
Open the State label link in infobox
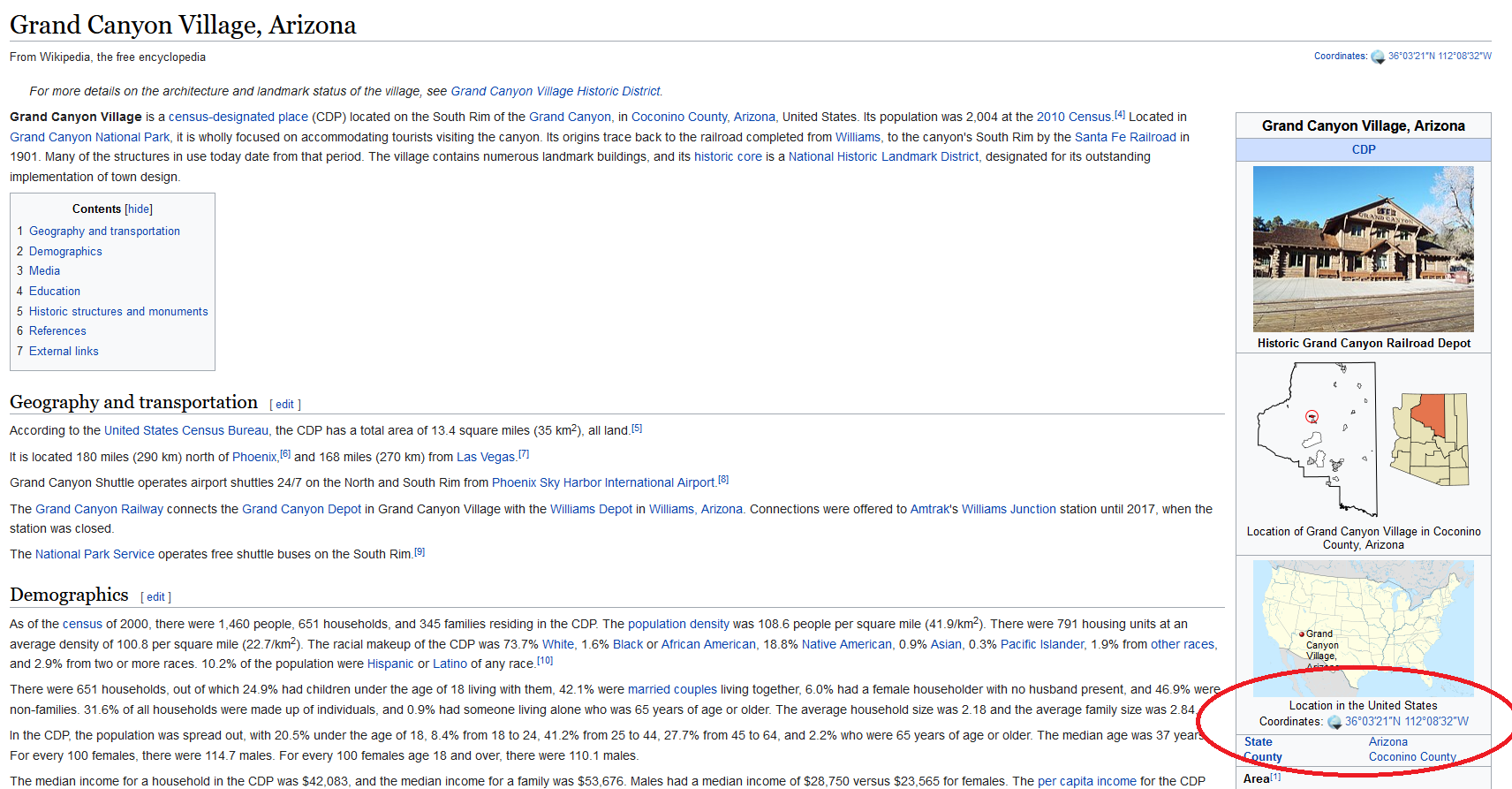(1259, 742)
